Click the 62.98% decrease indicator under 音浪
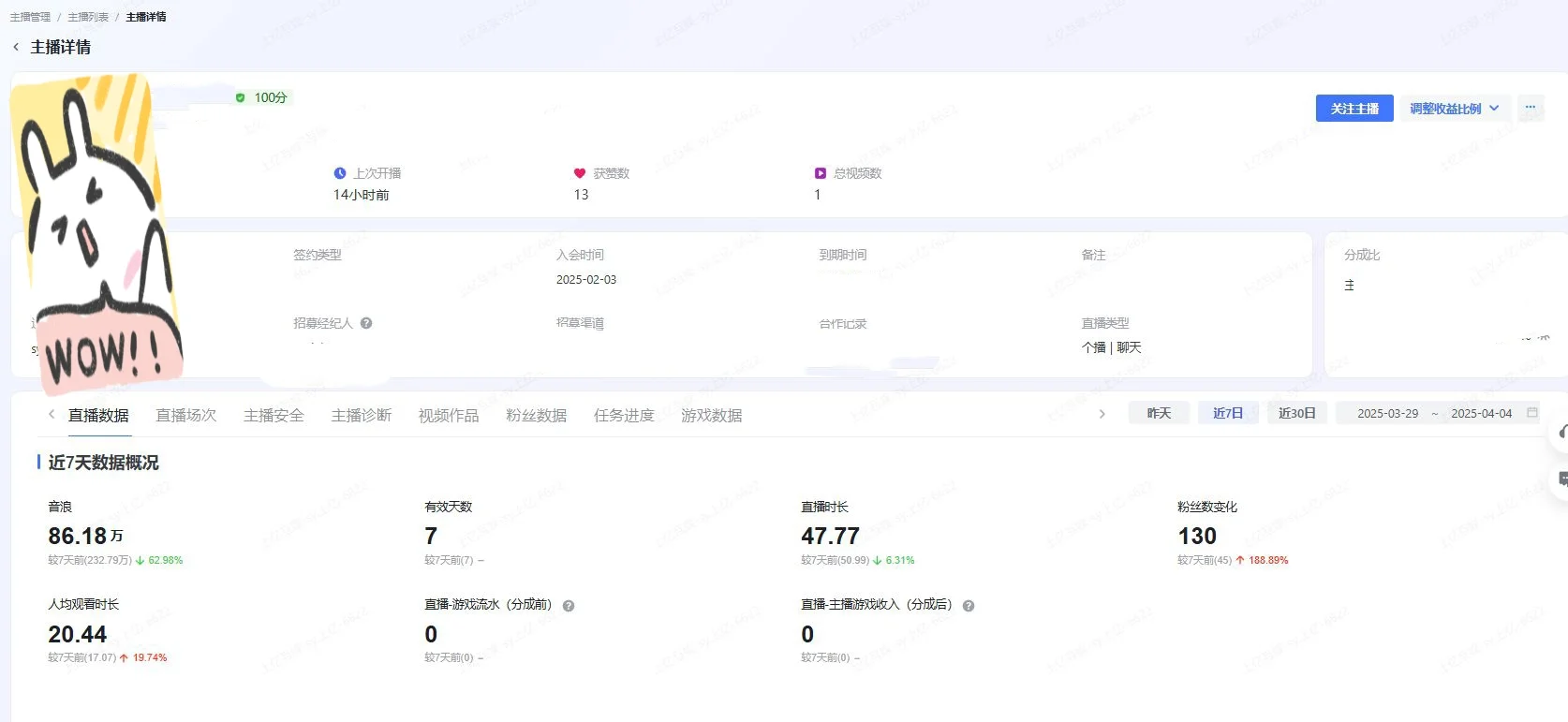 coord(159,560)
